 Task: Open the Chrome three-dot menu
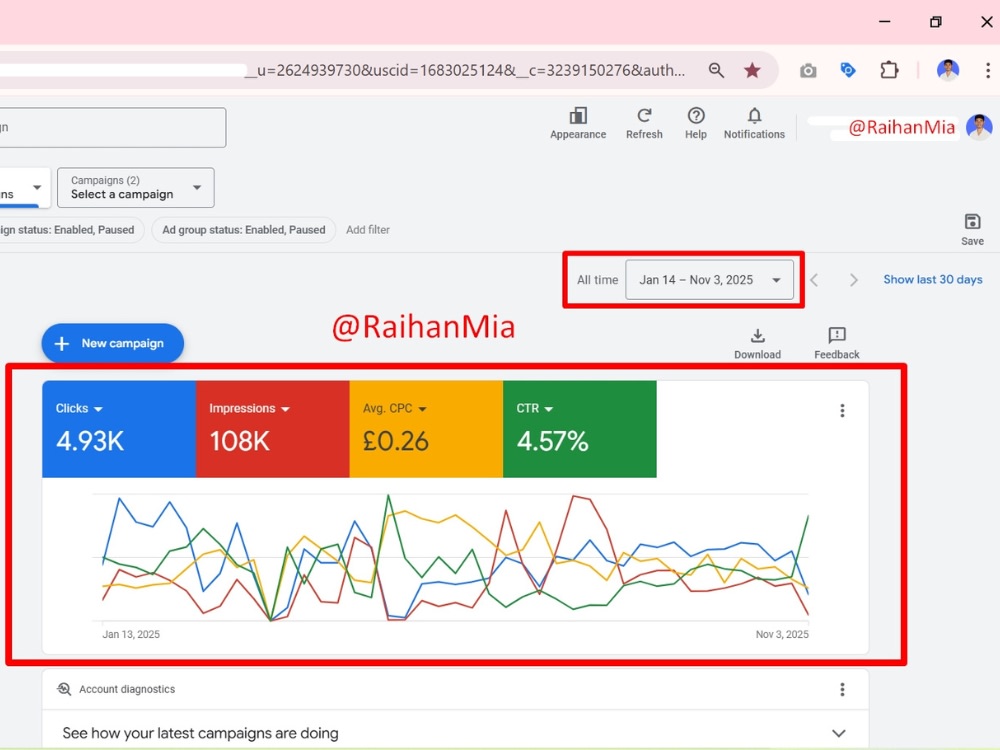point(987,70)
